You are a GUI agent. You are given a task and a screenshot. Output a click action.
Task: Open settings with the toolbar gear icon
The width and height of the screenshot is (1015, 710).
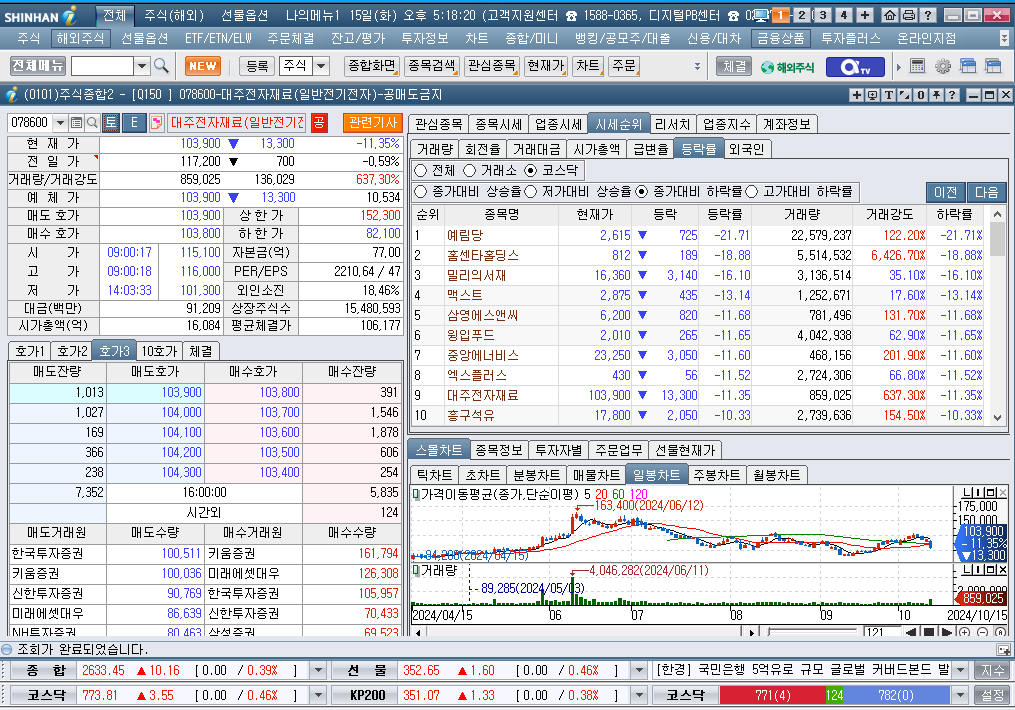[942, 66]
